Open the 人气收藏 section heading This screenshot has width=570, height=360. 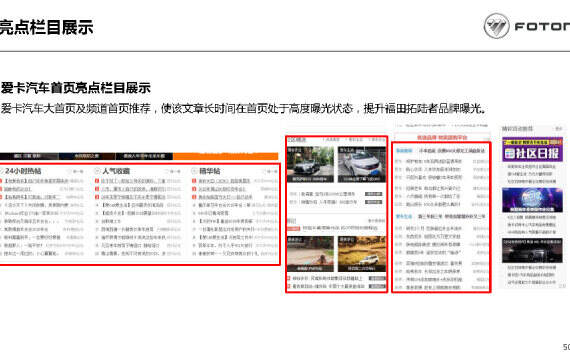116,171
